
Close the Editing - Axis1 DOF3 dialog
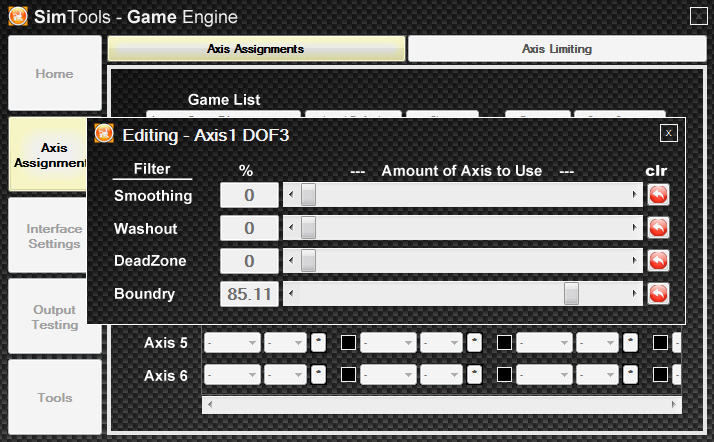668,133
